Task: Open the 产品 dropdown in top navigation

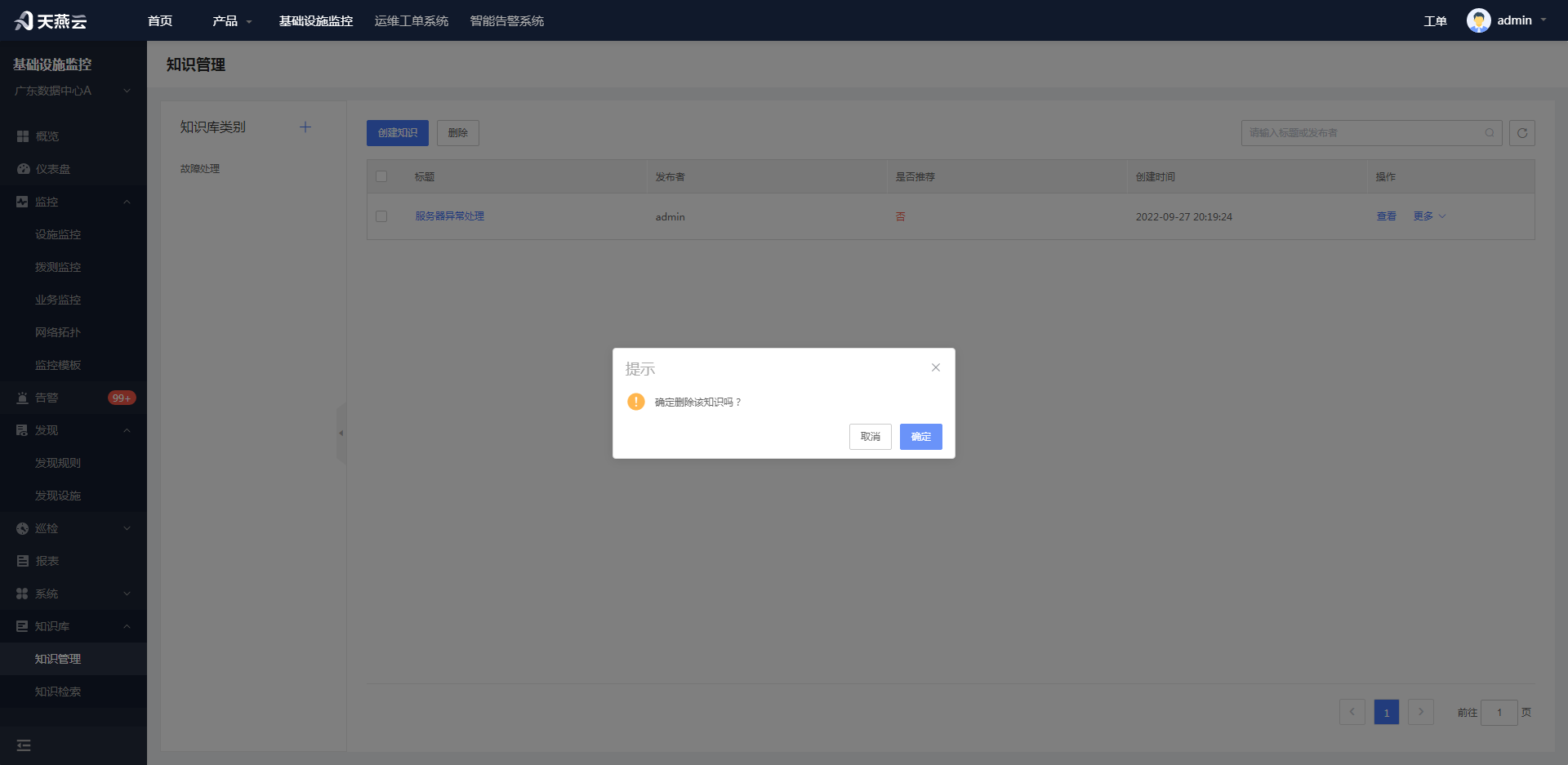Action: point(232,20)
